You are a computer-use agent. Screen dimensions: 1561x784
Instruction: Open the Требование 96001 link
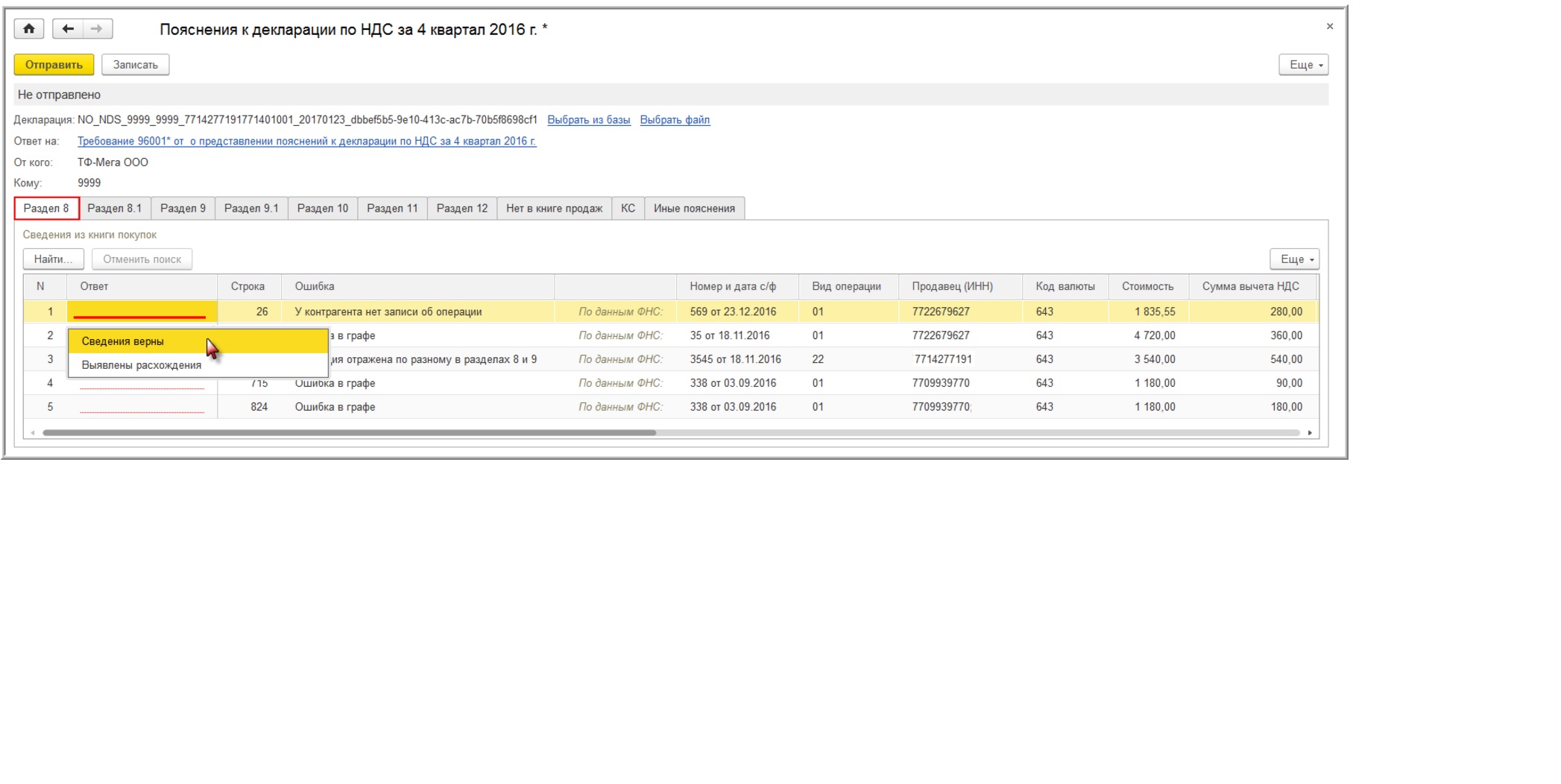306,141
